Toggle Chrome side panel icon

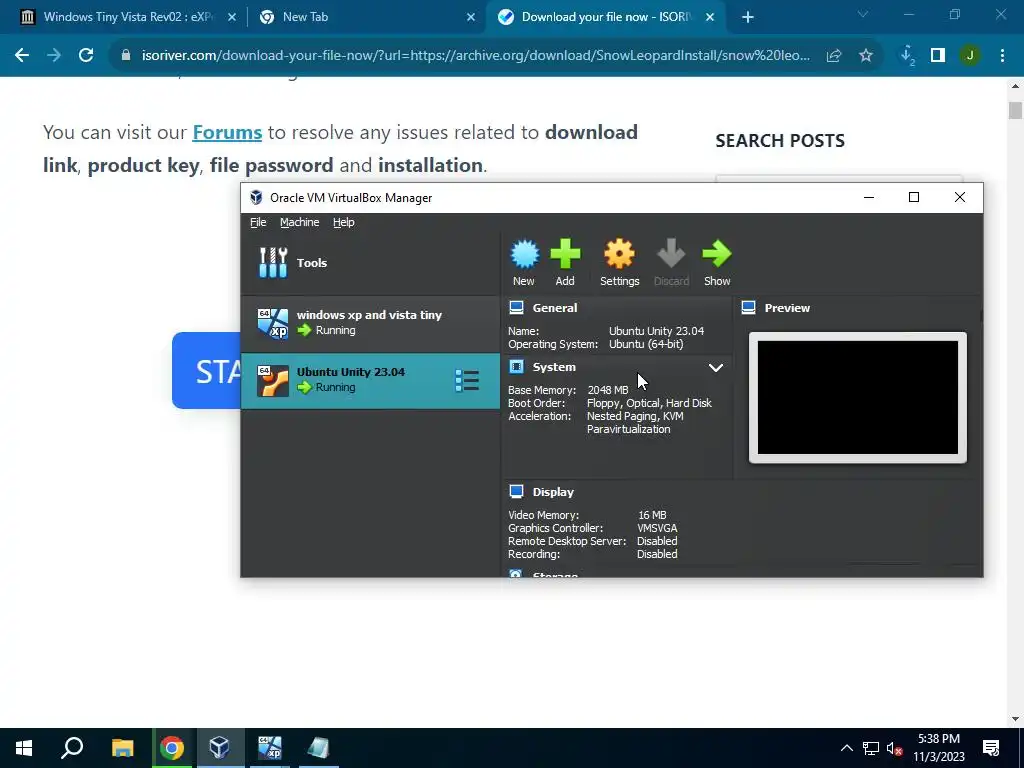coord(938,56)
